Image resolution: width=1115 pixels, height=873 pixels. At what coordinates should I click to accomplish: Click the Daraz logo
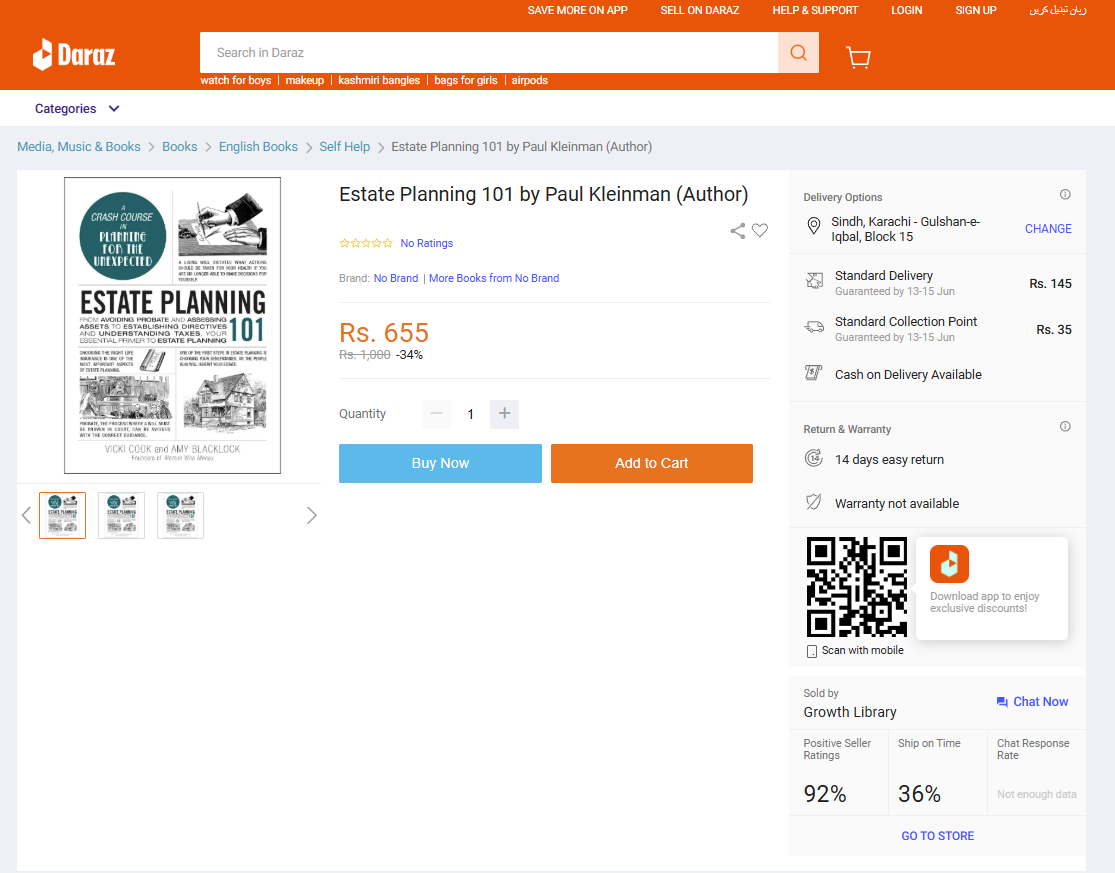coord(74,54)
